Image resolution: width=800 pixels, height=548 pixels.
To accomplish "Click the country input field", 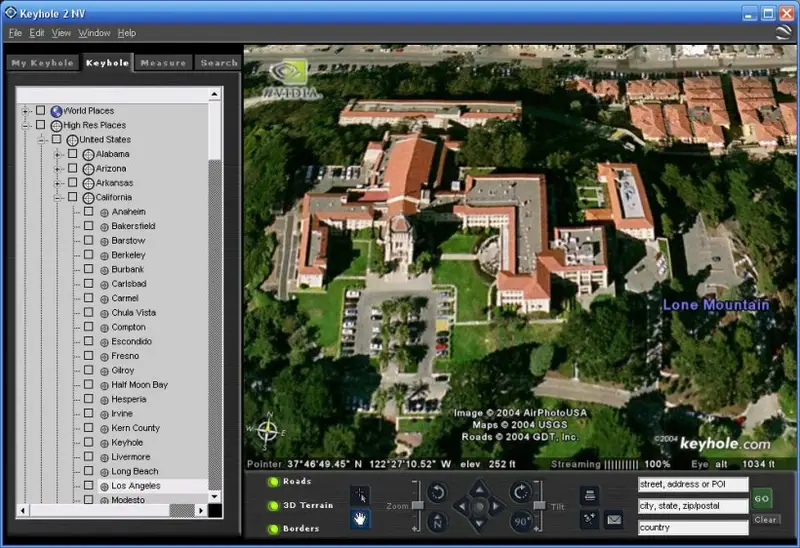I will pos(693,528).
